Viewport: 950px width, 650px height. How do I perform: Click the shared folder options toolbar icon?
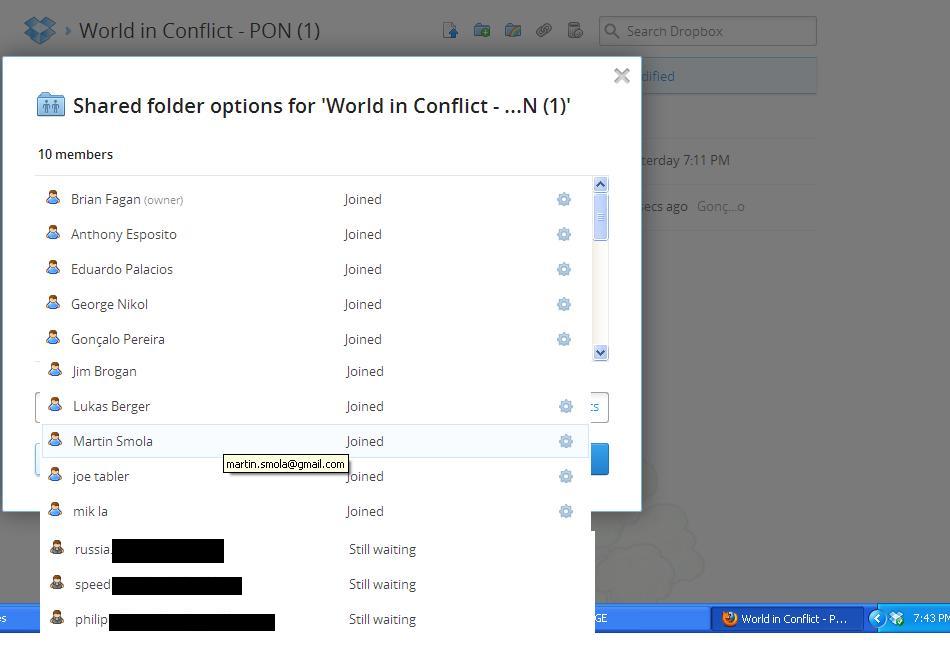(513, 31)
